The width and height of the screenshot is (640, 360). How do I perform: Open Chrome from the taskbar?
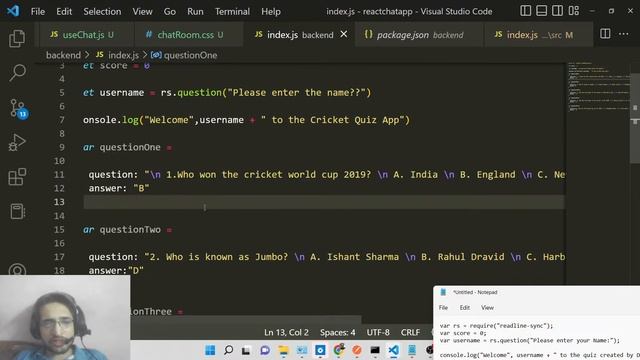point(338,350)
